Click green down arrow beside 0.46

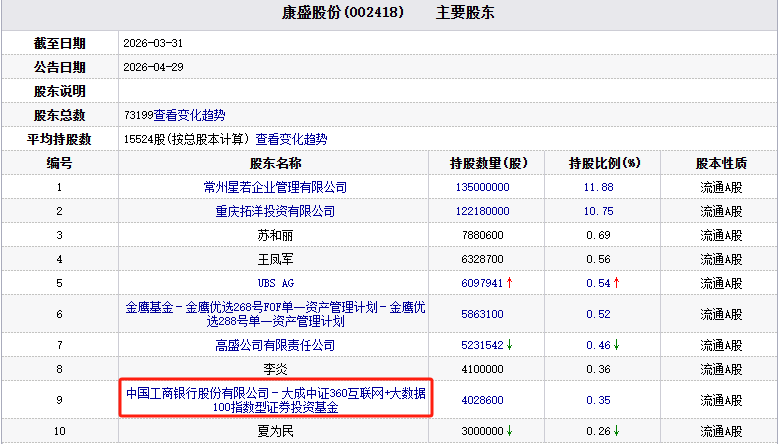coord(617,345)
